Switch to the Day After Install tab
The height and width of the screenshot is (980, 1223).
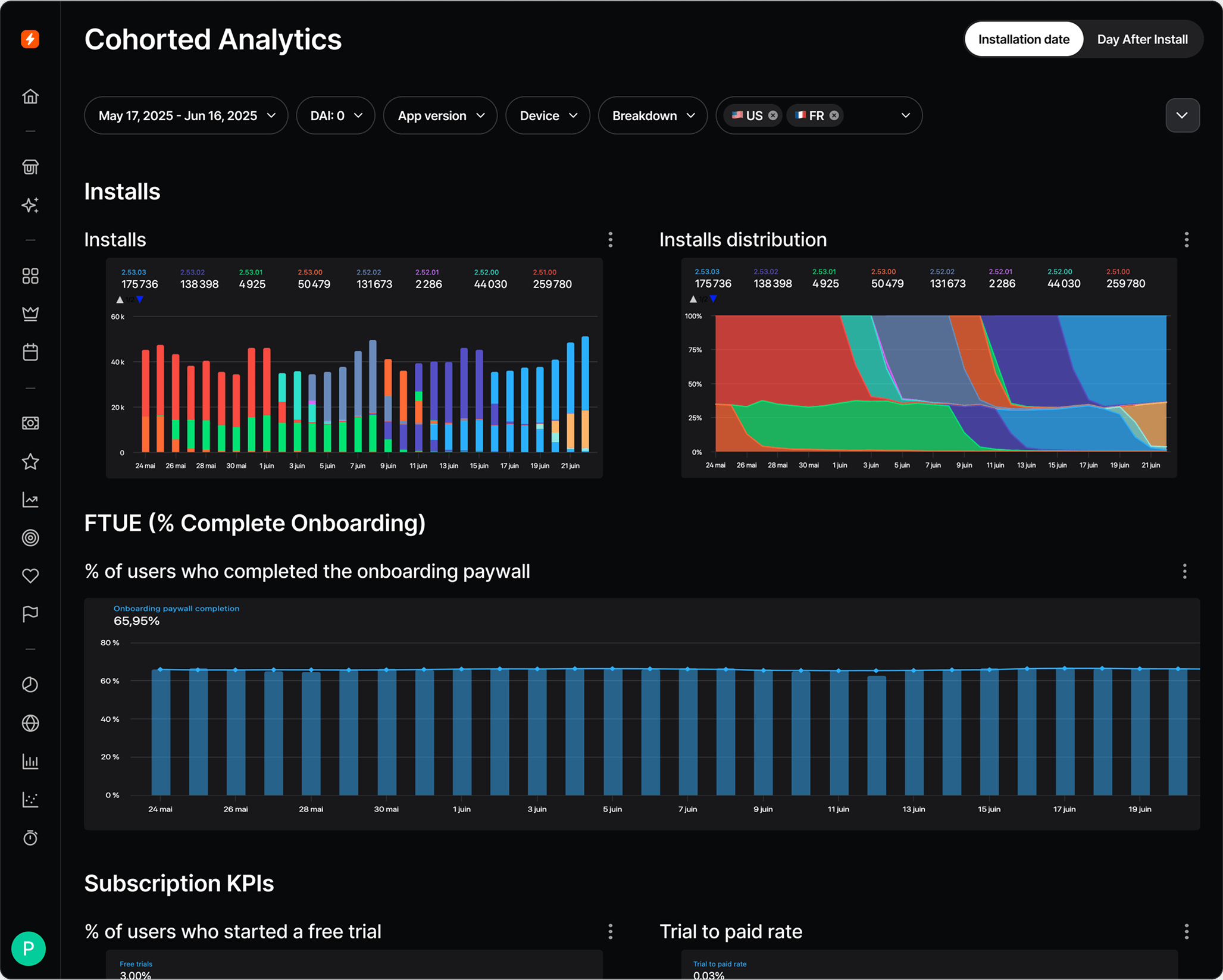(1142, 39)
